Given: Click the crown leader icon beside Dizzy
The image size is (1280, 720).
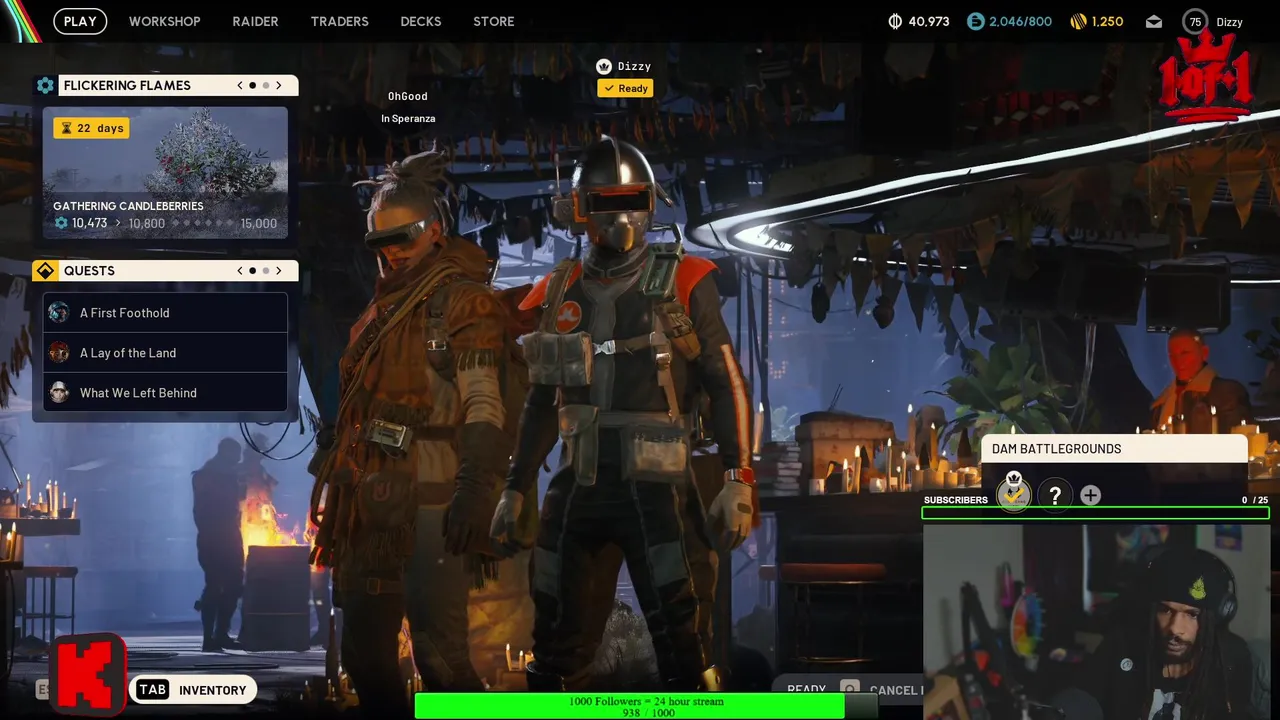Looking at the screenshot, I should coord(604,66).
